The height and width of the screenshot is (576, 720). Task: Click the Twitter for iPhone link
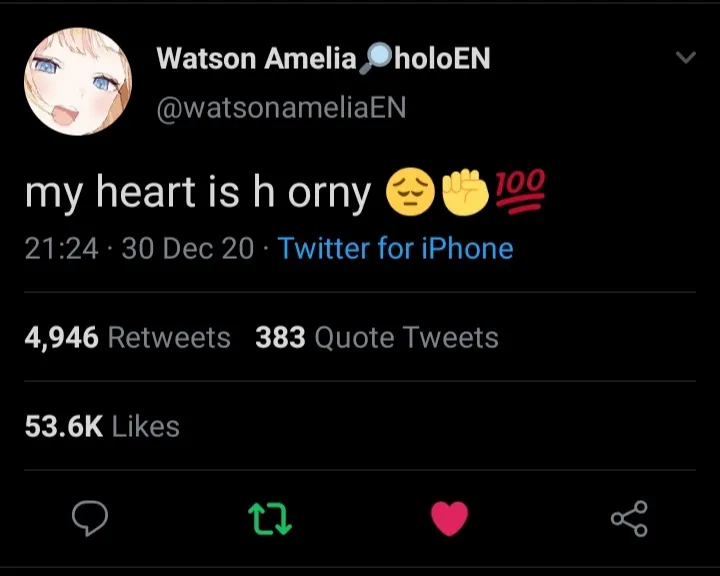(395, 248)
